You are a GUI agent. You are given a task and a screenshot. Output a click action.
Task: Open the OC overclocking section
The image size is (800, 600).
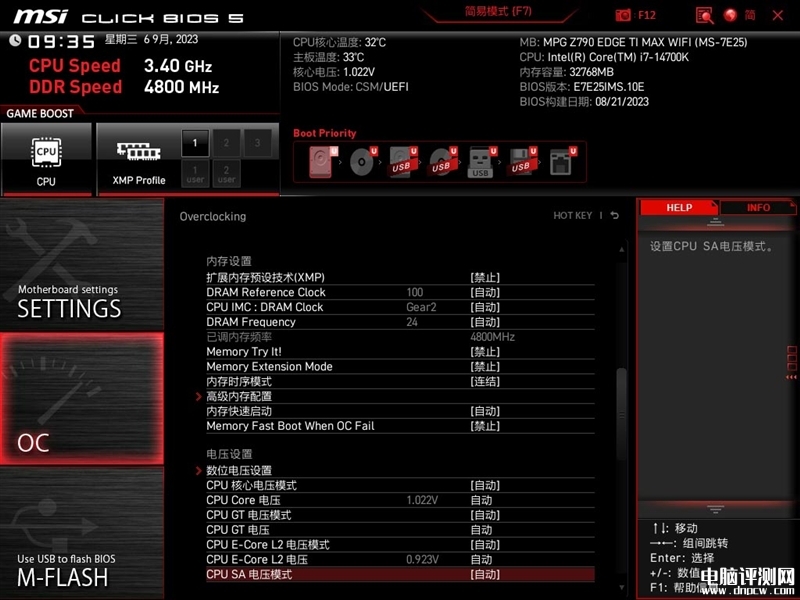pyautogui.click(x=82, y=398)
